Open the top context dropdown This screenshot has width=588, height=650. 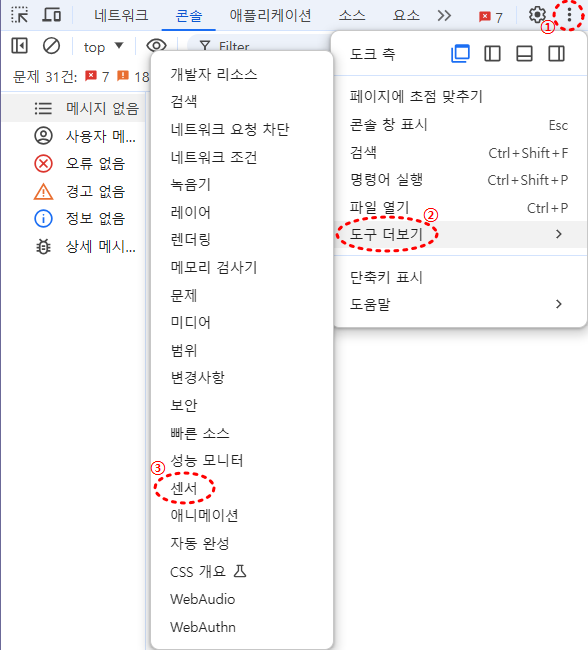(x=103, y=46)
